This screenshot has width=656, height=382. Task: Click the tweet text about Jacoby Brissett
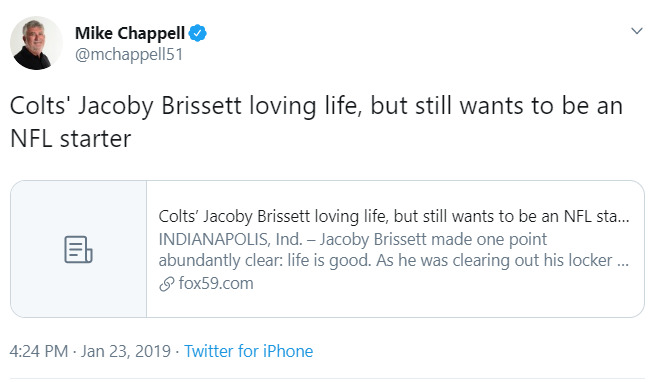coord(316,122)
